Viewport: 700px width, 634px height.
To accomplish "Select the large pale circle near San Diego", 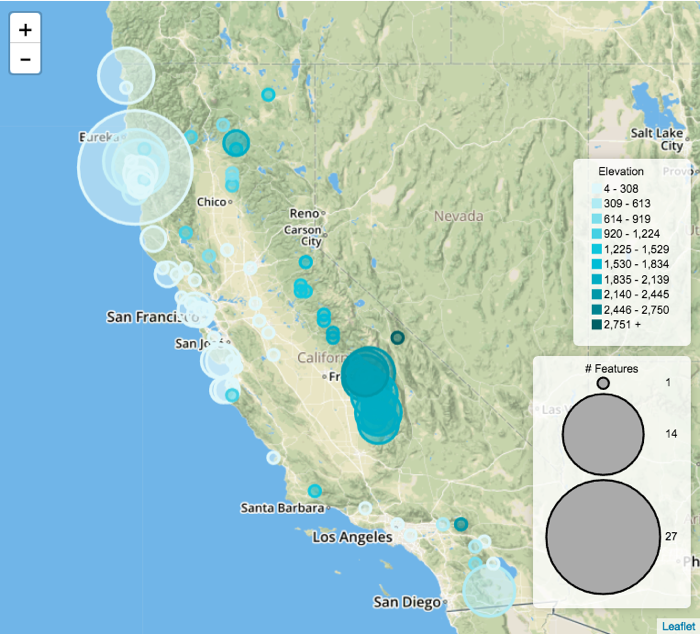I will point(489,590).
